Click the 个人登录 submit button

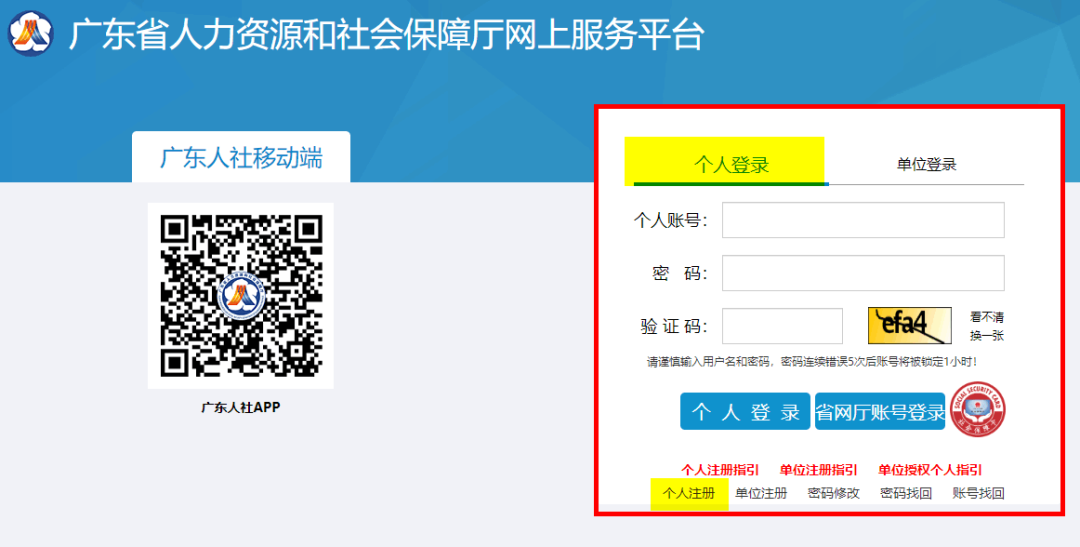coord(745,411)
